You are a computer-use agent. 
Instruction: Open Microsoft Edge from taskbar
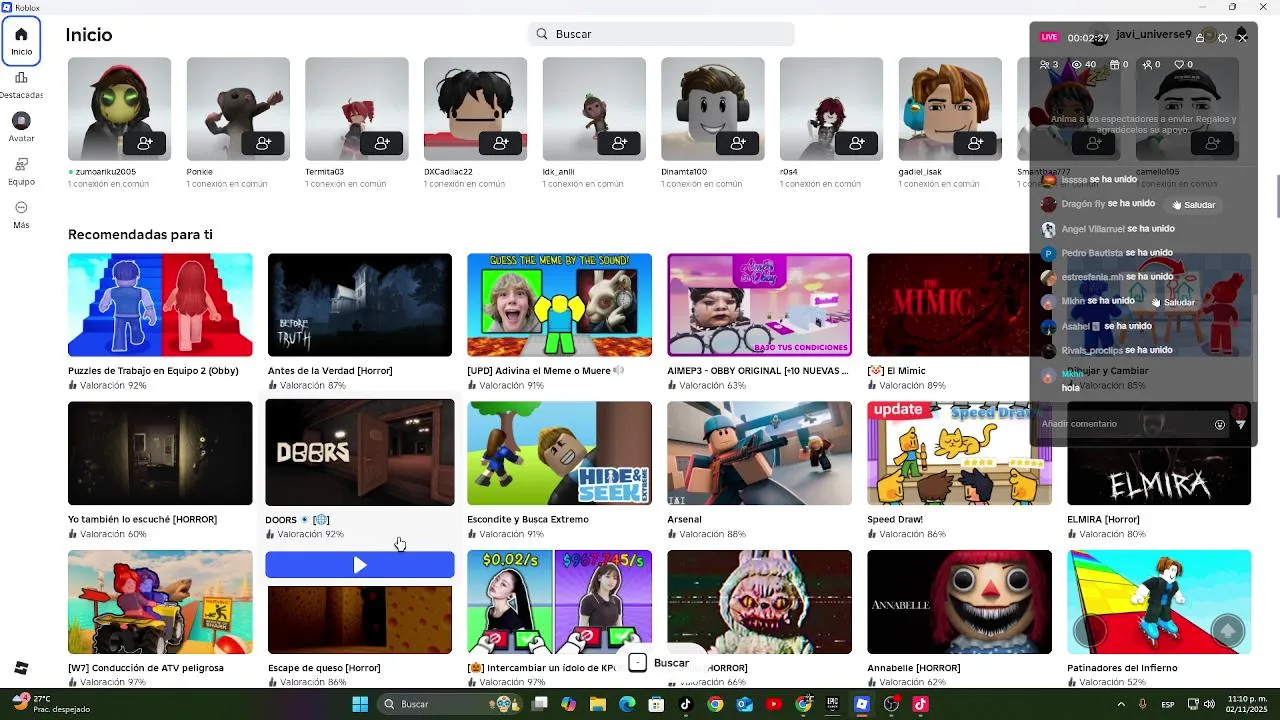point(627,704)
